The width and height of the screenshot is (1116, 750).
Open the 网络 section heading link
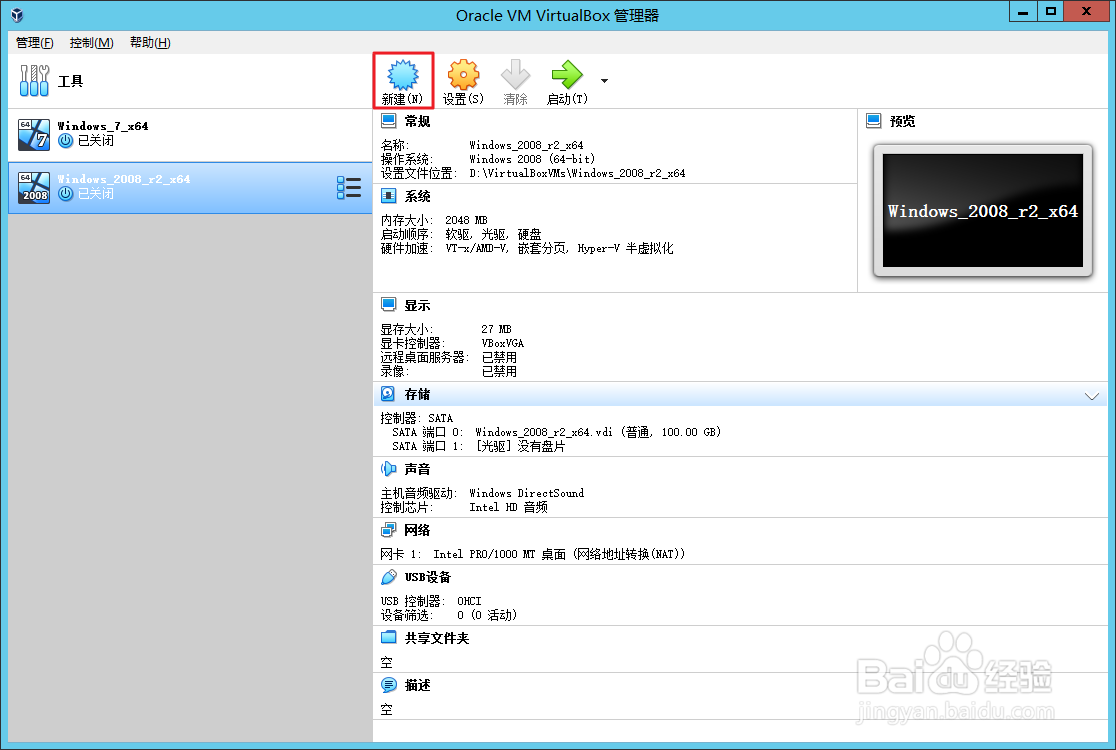coord(418,531)
